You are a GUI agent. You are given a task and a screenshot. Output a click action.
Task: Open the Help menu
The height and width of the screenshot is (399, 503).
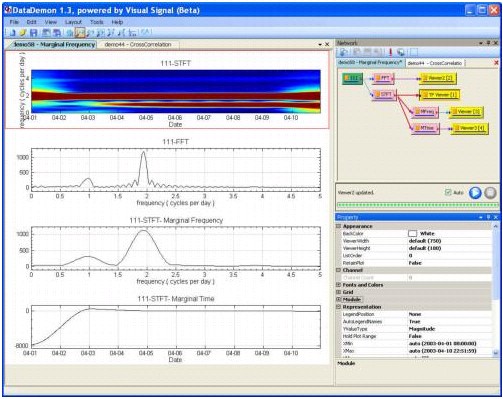(117, 22)
